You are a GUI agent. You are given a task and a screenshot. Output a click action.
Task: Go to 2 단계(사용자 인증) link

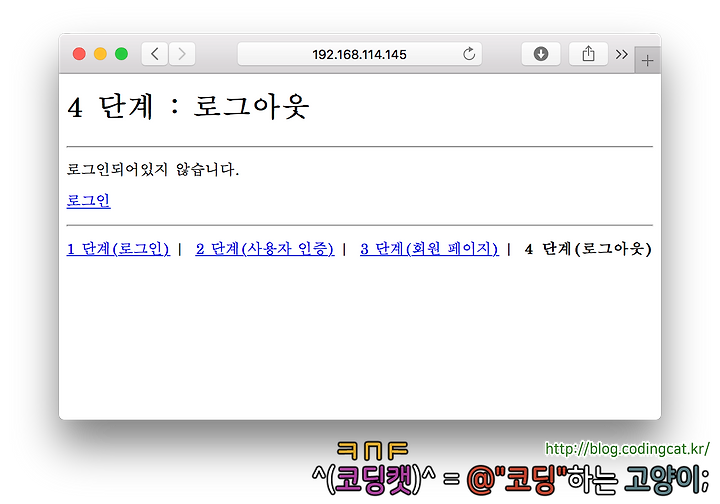click(x=264, y=249)
